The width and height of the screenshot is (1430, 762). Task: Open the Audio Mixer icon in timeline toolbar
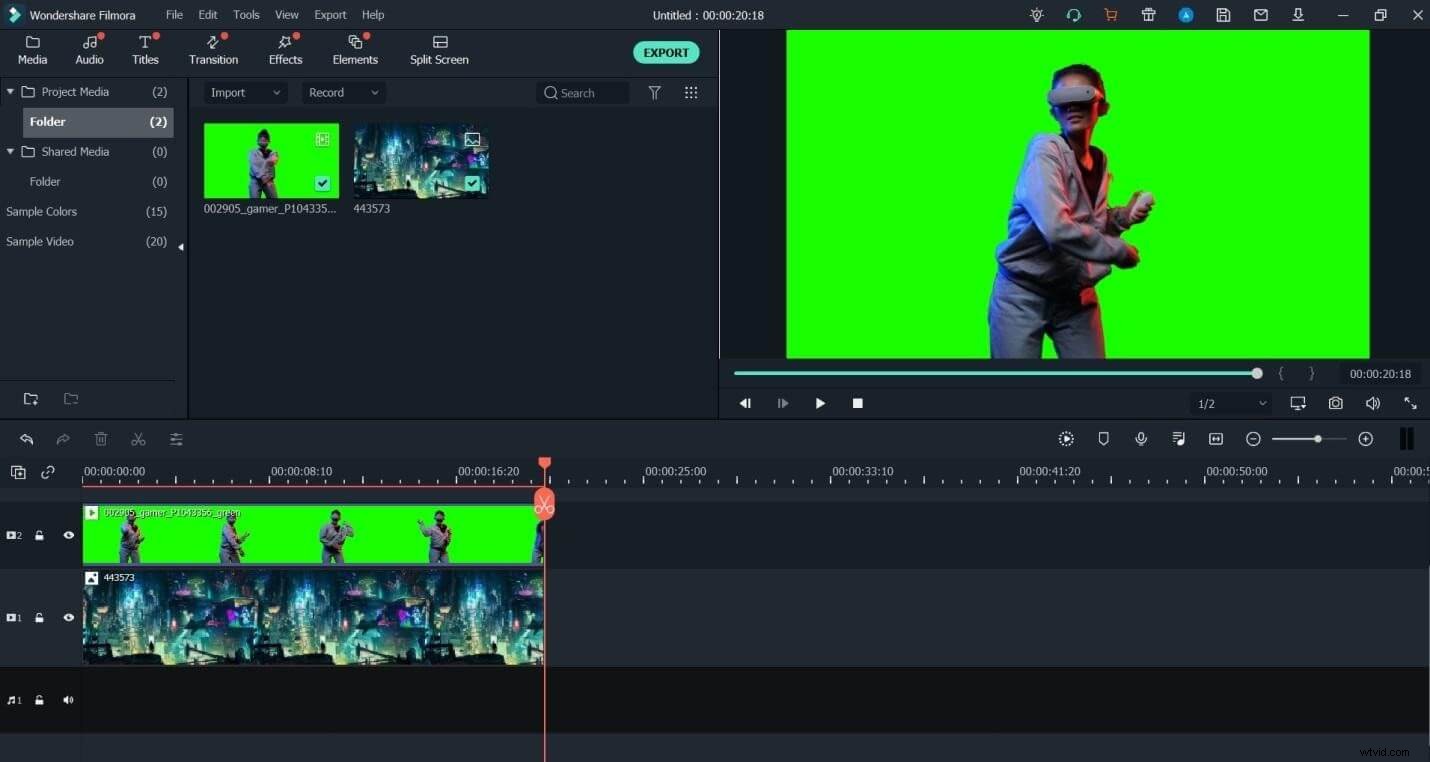click(1178, 439)
